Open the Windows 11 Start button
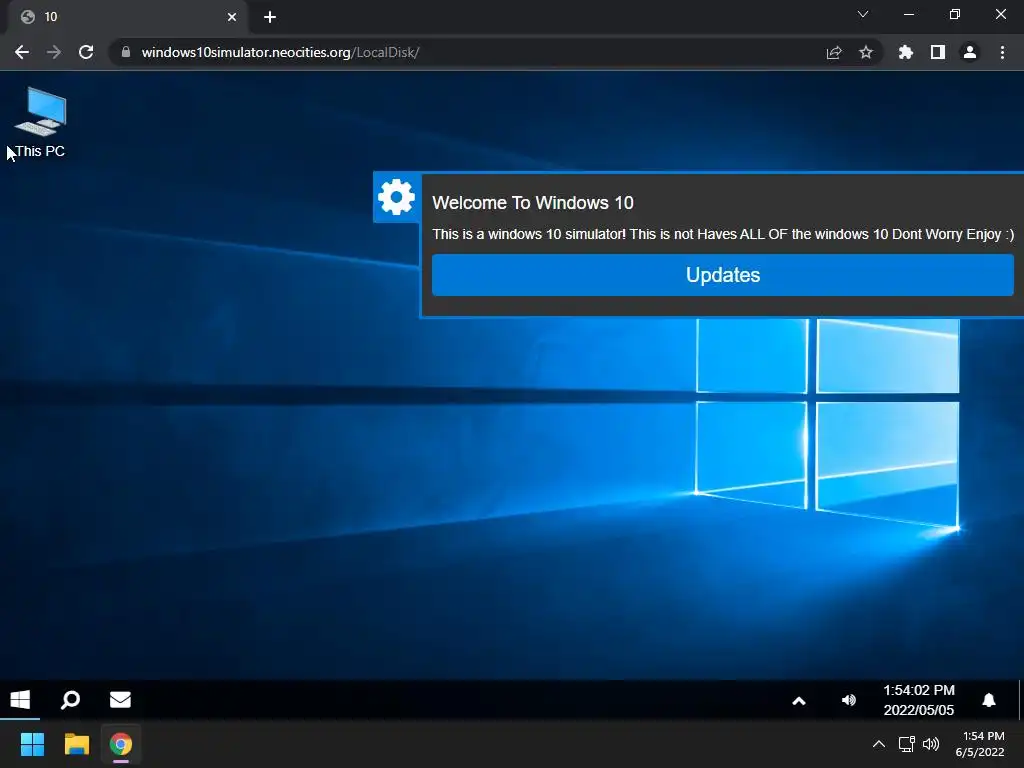 pos(32,744)
